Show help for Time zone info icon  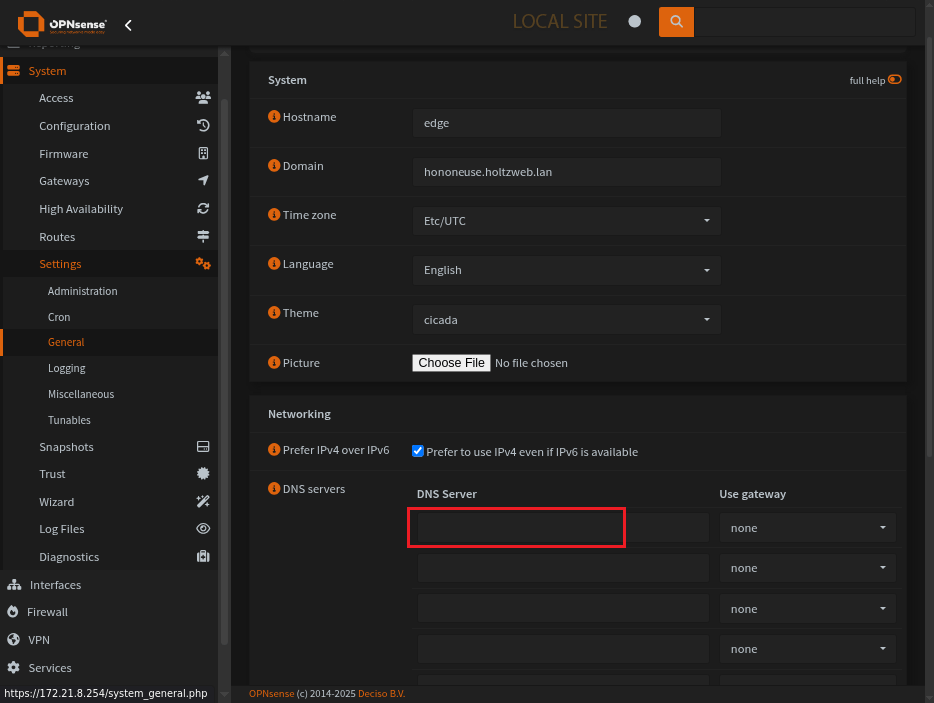274,214
